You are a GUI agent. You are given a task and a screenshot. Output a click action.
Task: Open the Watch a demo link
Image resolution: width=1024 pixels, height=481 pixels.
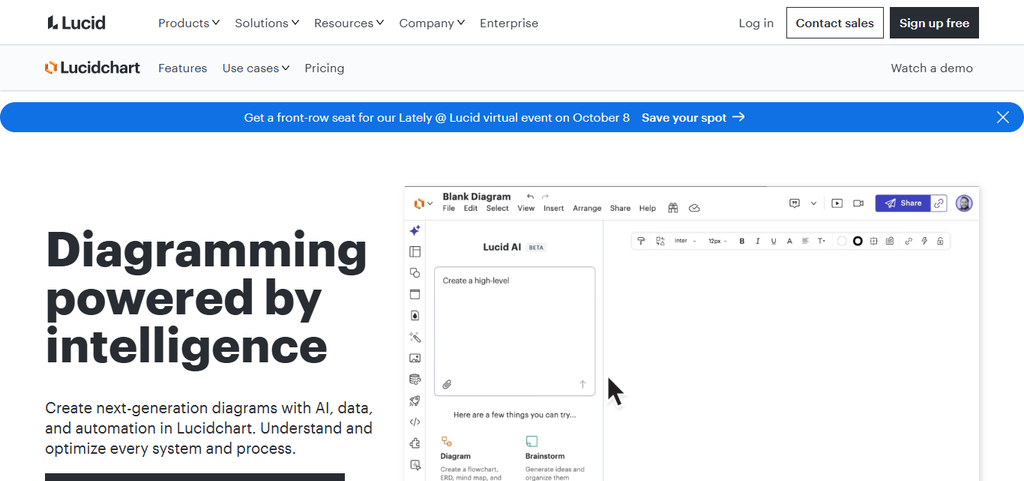pos(931,68)
